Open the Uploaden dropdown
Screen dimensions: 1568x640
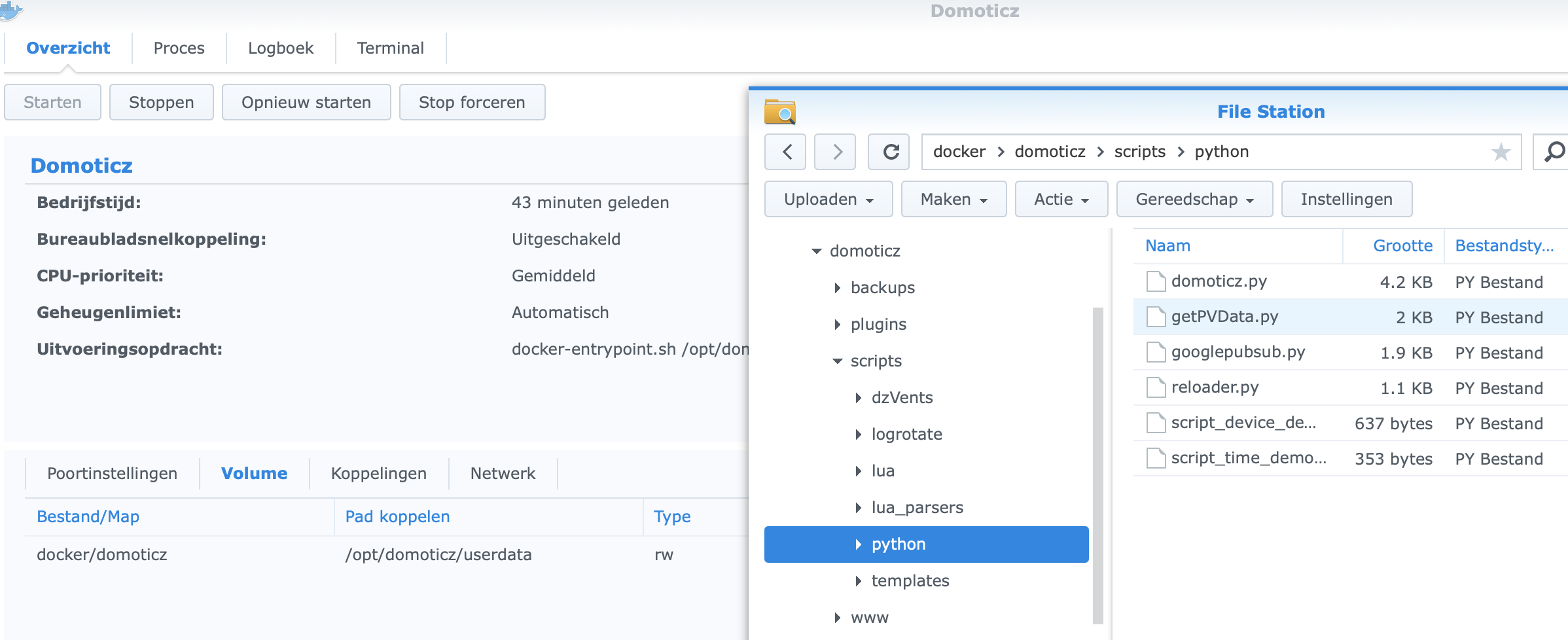click(x=829, y=199)
